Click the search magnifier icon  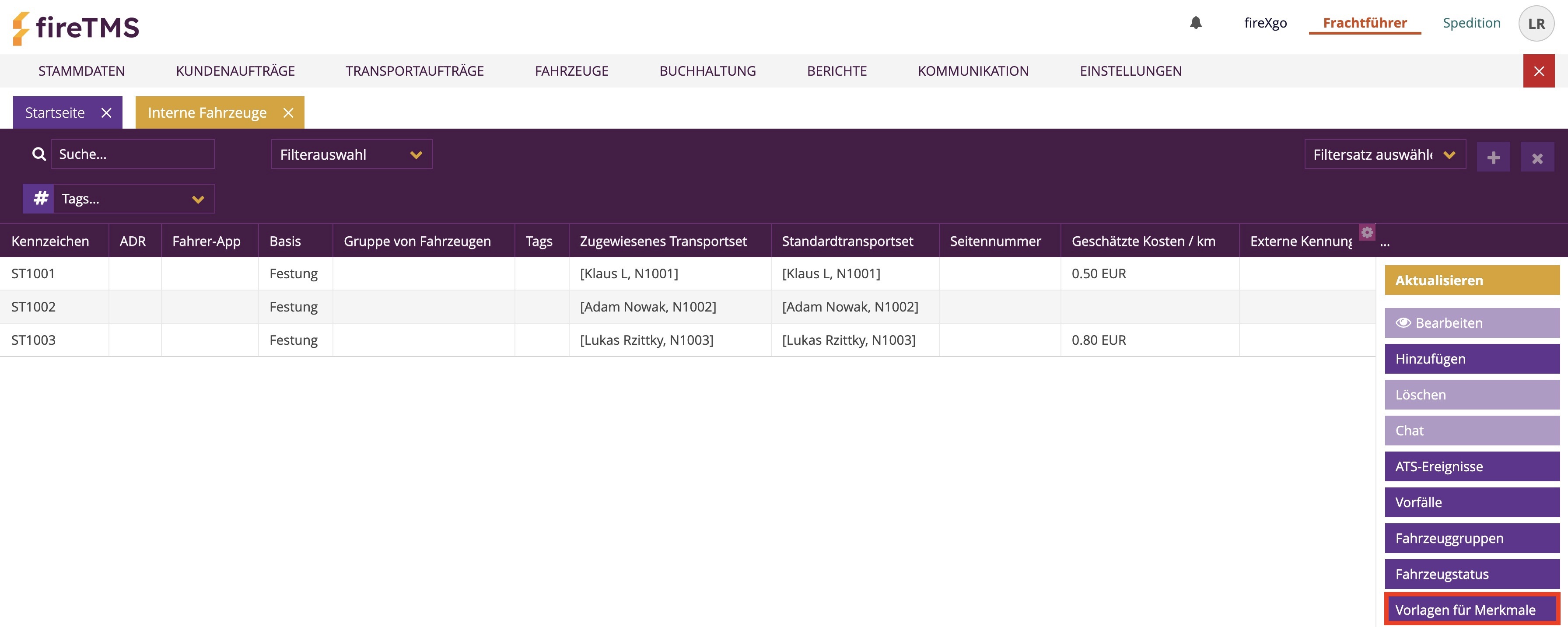point(39,154)
